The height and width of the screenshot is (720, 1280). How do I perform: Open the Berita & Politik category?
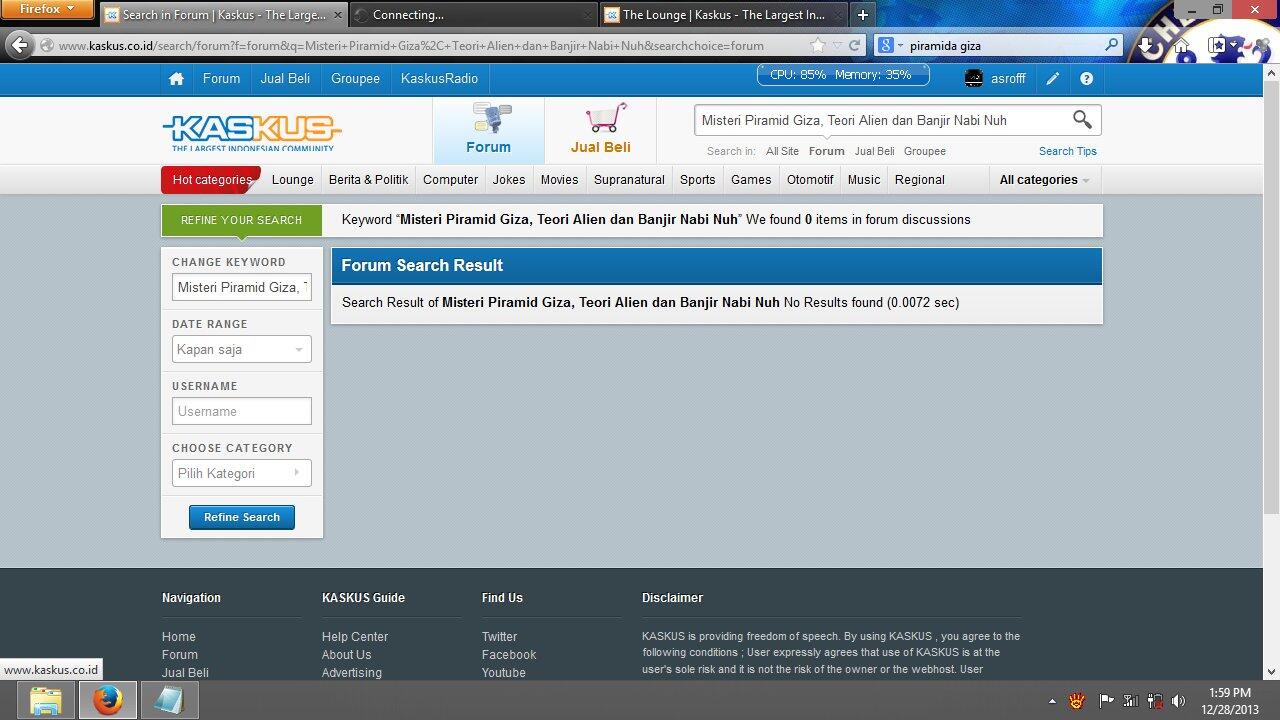[368, 180]
